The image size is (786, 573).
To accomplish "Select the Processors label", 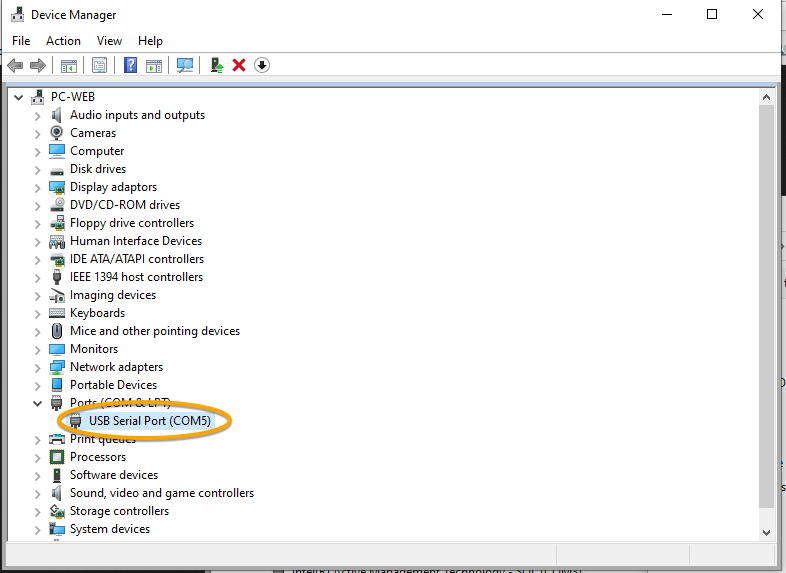I will coord(98,457).
